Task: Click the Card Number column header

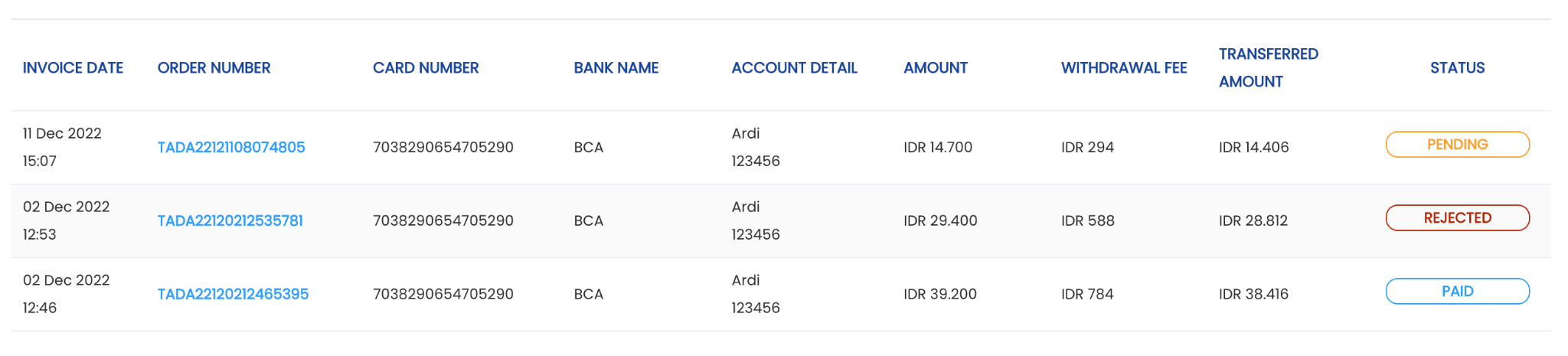Action: point(426,68)
